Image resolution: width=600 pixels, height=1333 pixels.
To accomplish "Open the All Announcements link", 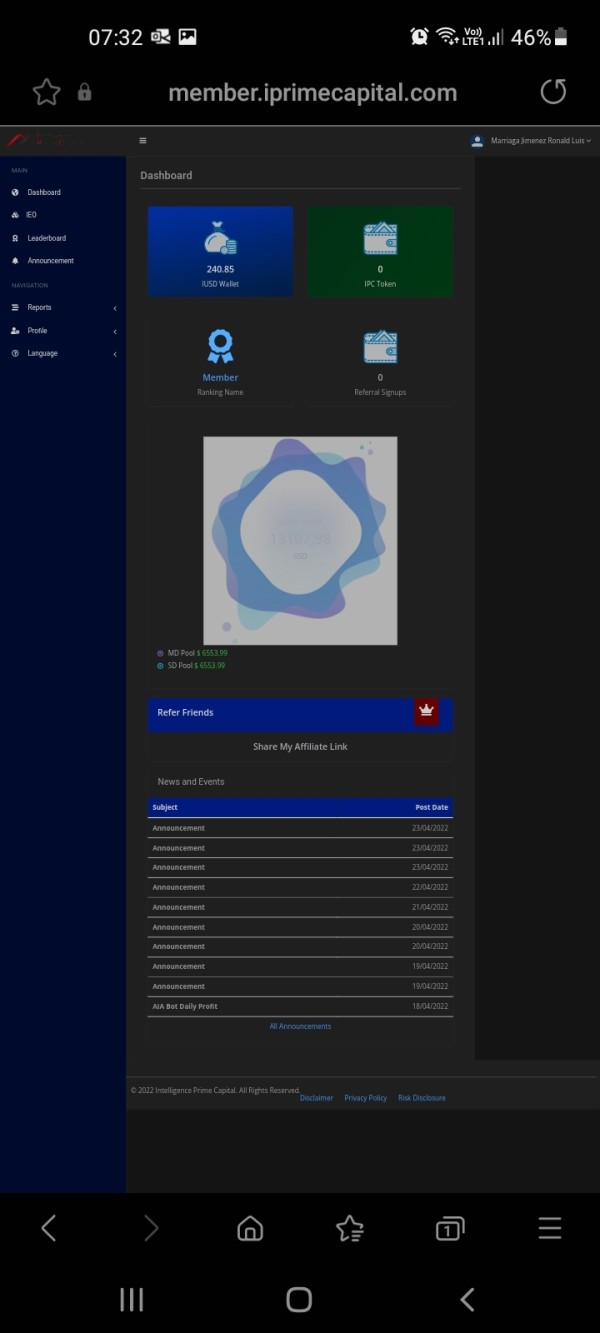I will pos(300,1026).
